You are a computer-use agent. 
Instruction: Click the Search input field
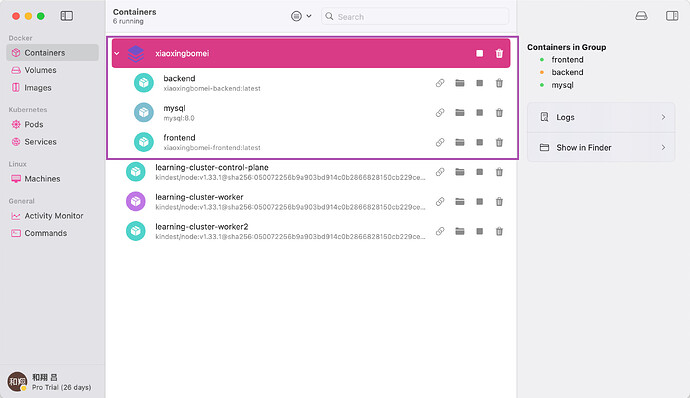point(415,17)
